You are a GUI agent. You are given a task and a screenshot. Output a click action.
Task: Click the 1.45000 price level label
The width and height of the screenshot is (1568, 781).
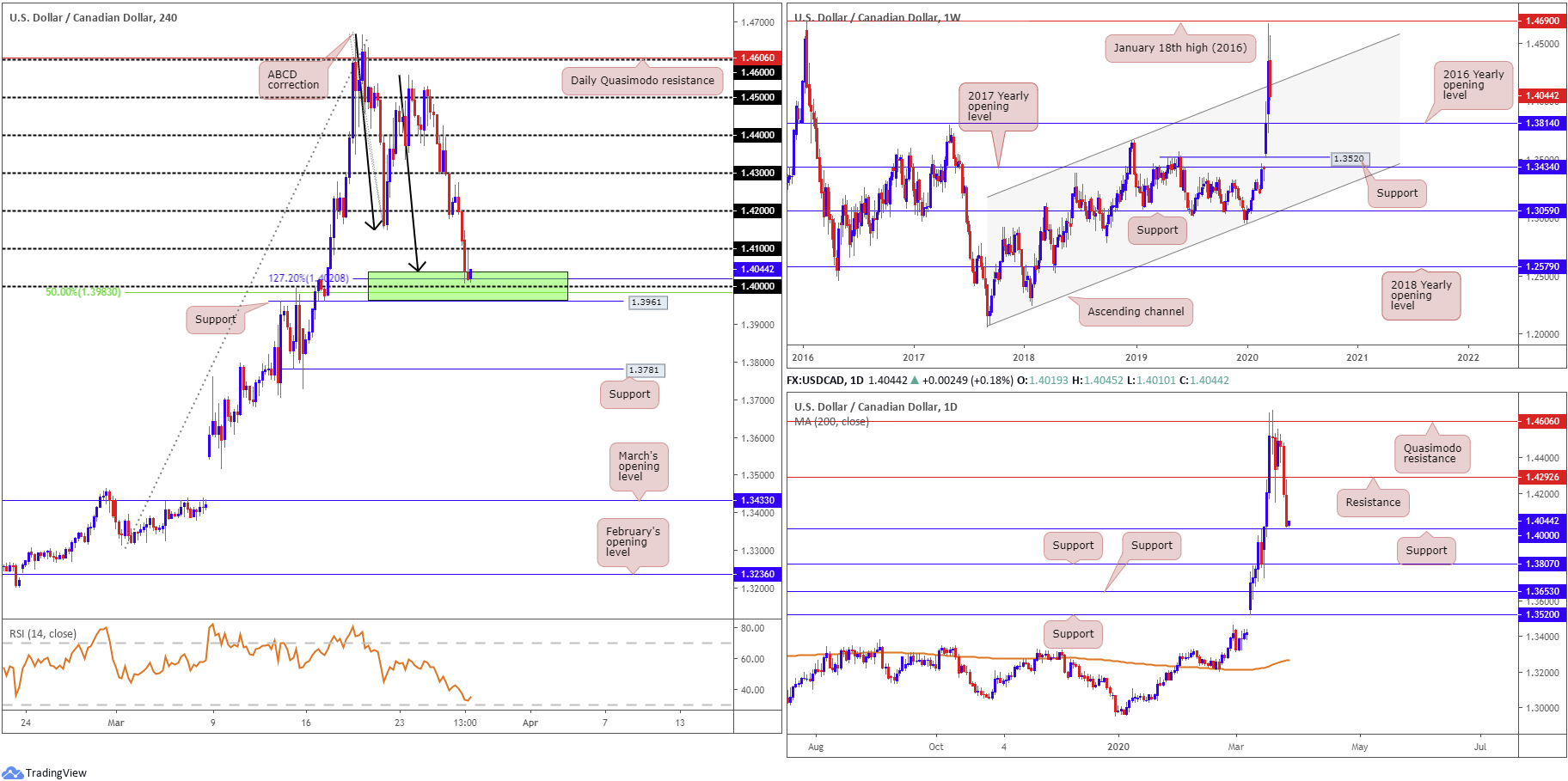[x=757, y=97]
